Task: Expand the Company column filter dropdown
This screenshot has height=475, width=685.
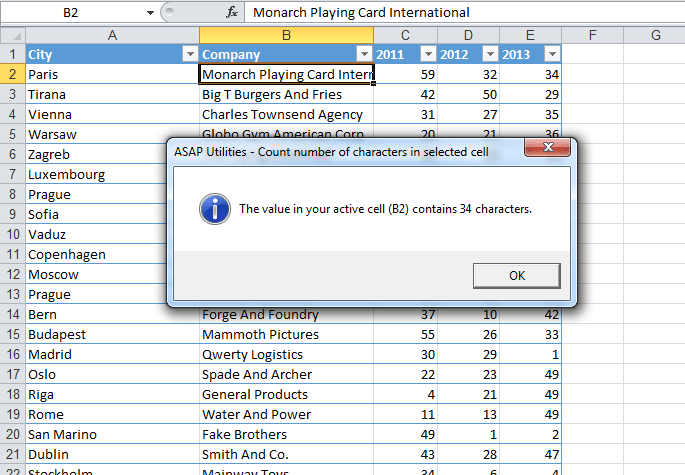Action: [363, 55]
